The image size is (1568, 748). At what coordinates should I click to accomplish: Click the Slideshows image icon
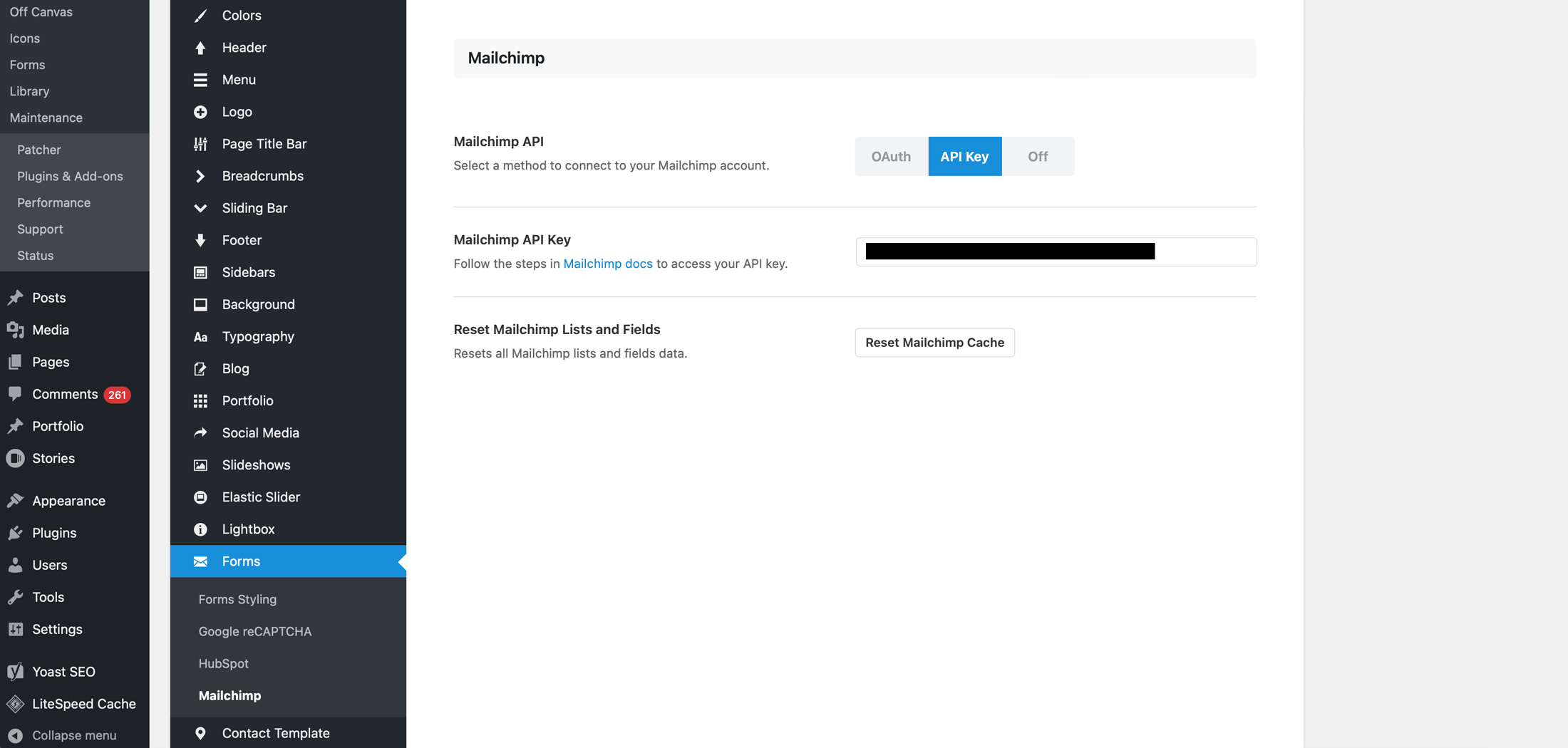[200, 464]
